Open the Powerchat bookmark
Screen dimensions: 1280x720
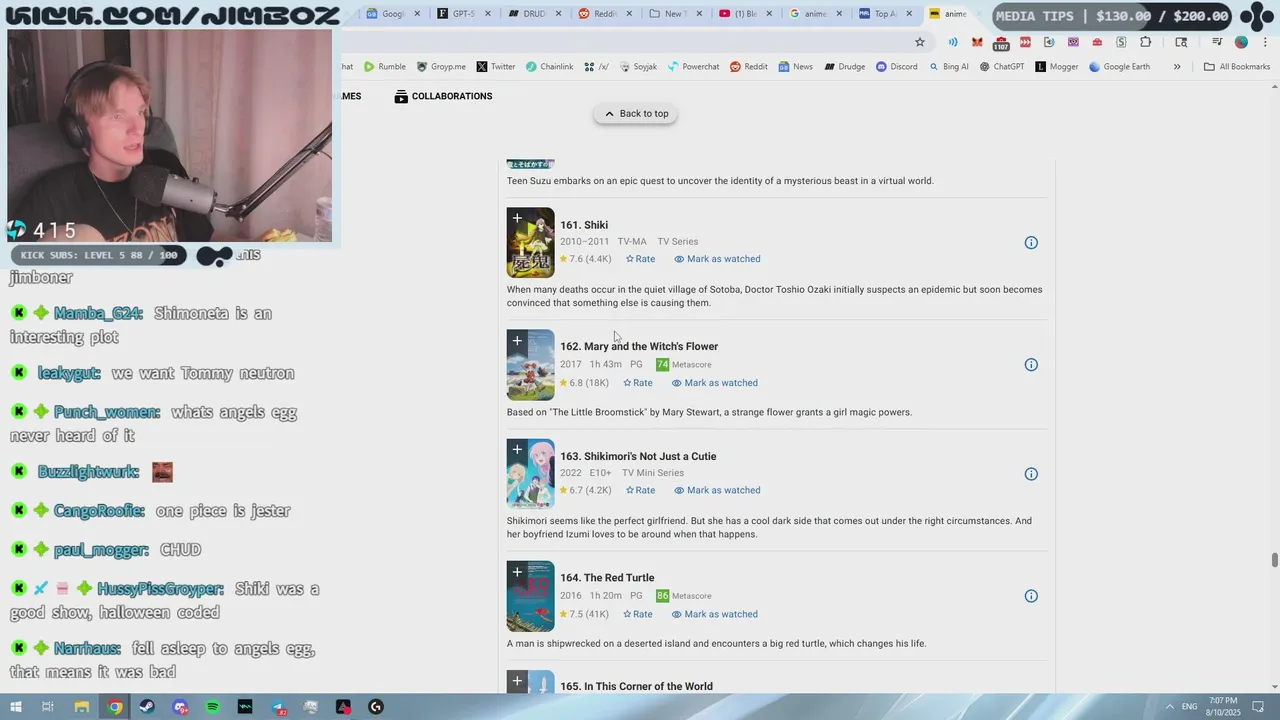pyautogui.click(x=693, y=67)
